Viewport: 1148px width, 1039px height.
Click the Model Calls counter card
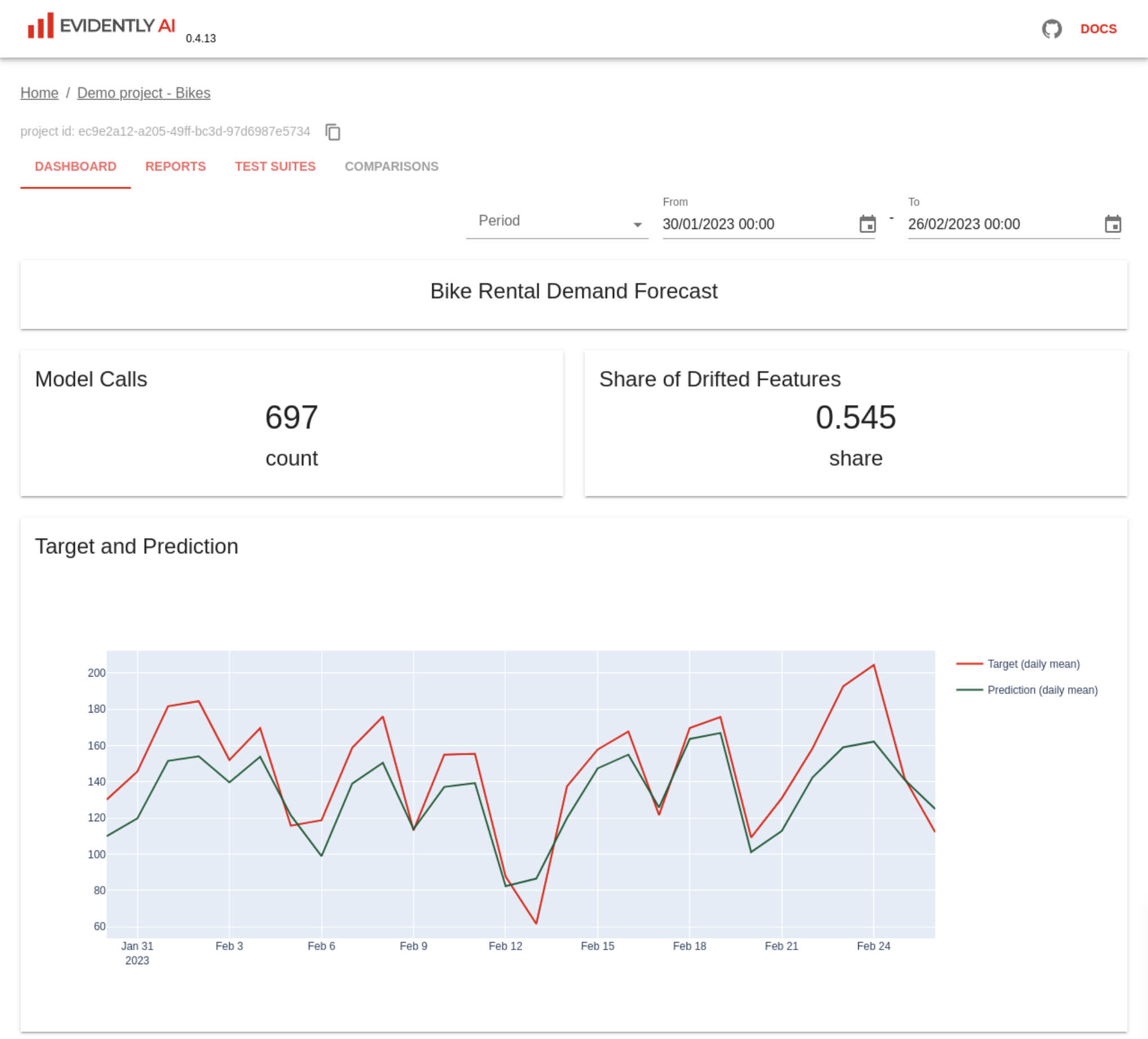click(292, 423)
